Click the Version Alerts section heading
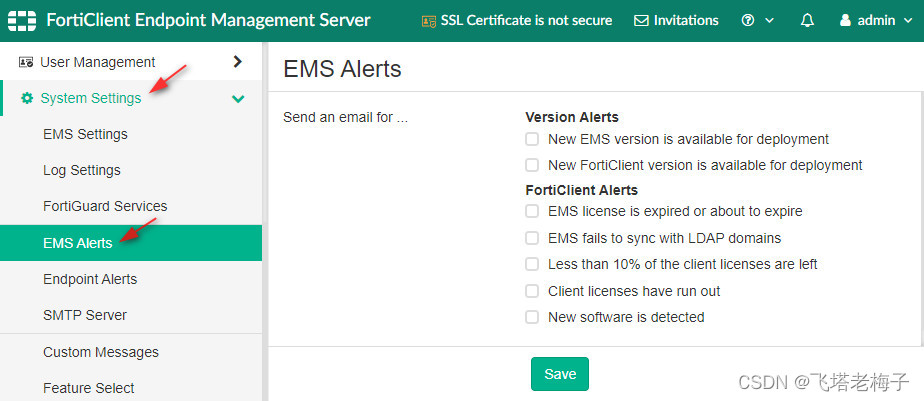The width and height of the screenshot is (924, 401). coord(572,117)
